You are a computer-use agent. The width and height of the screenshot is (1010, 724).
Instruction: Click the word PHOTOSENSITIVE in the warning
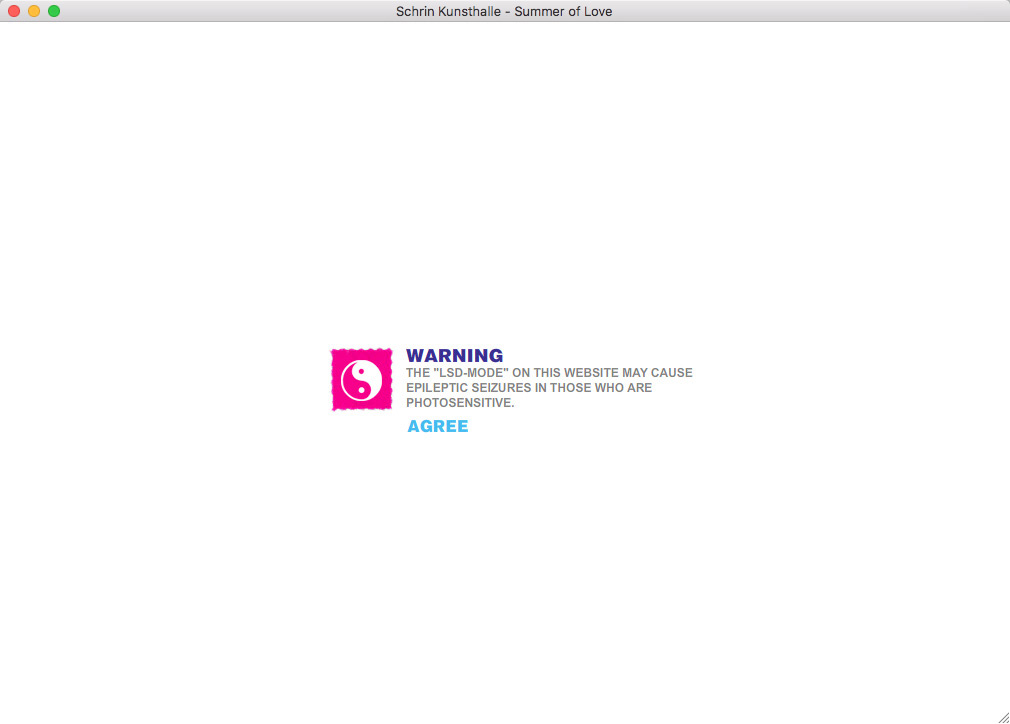[x=459, y=403]
